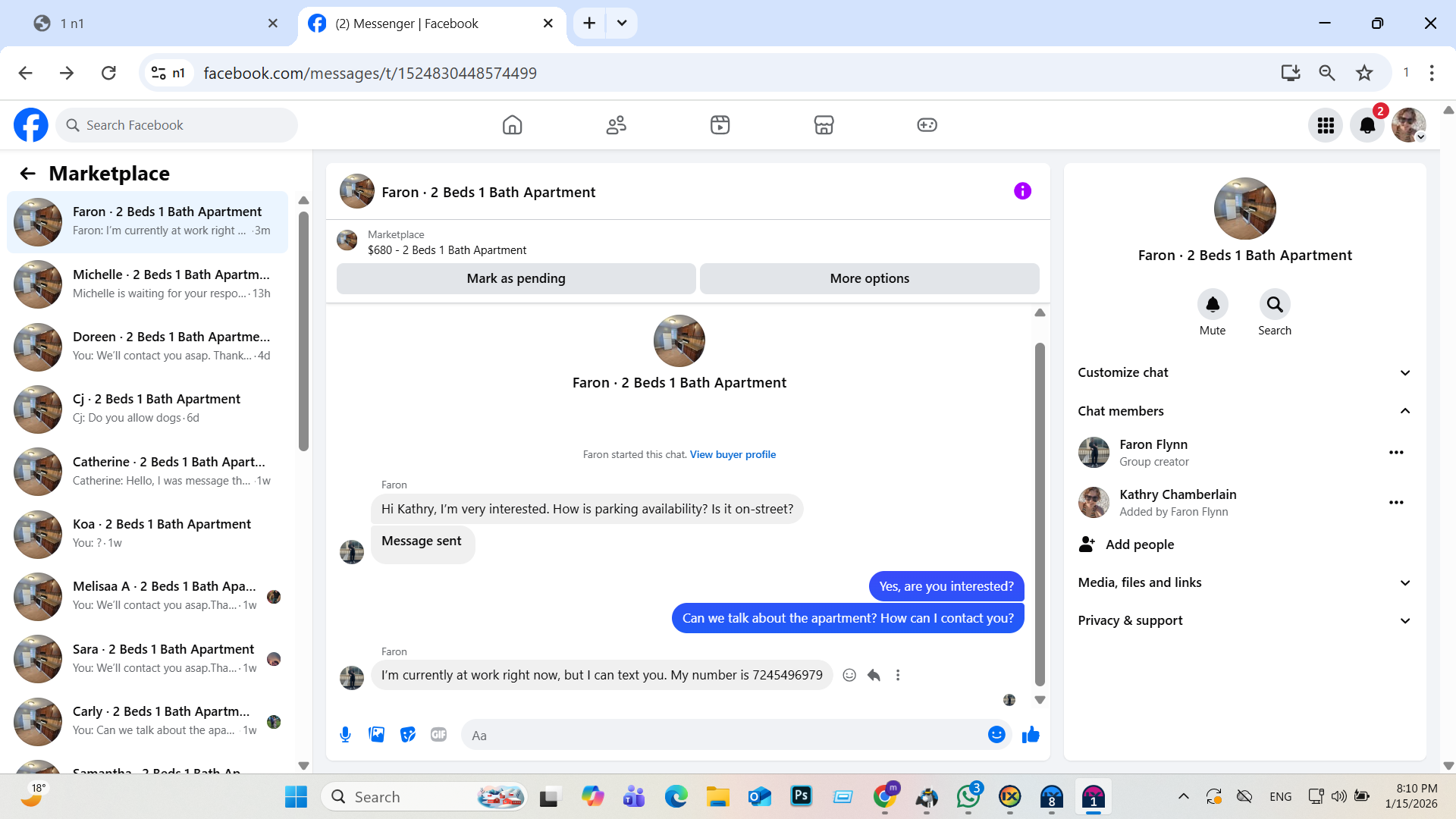Reply to Faron's phone number message
The height and width of the screenshot is (819, 1456).
coord(874,675)
